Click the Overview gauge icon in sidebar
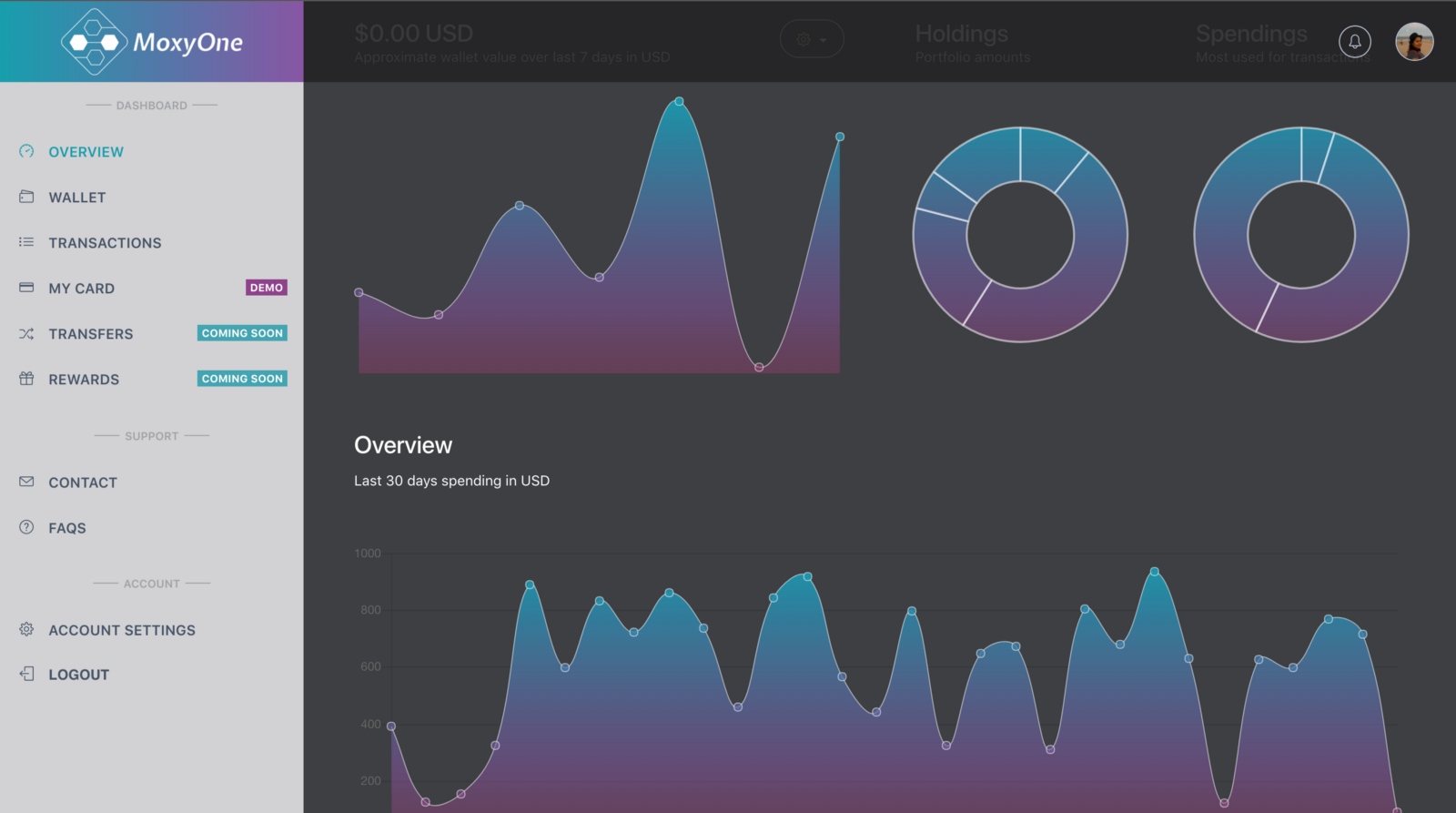Viewport: 1456px width, 813px height. pyautogui.click(x=26, y=151)
